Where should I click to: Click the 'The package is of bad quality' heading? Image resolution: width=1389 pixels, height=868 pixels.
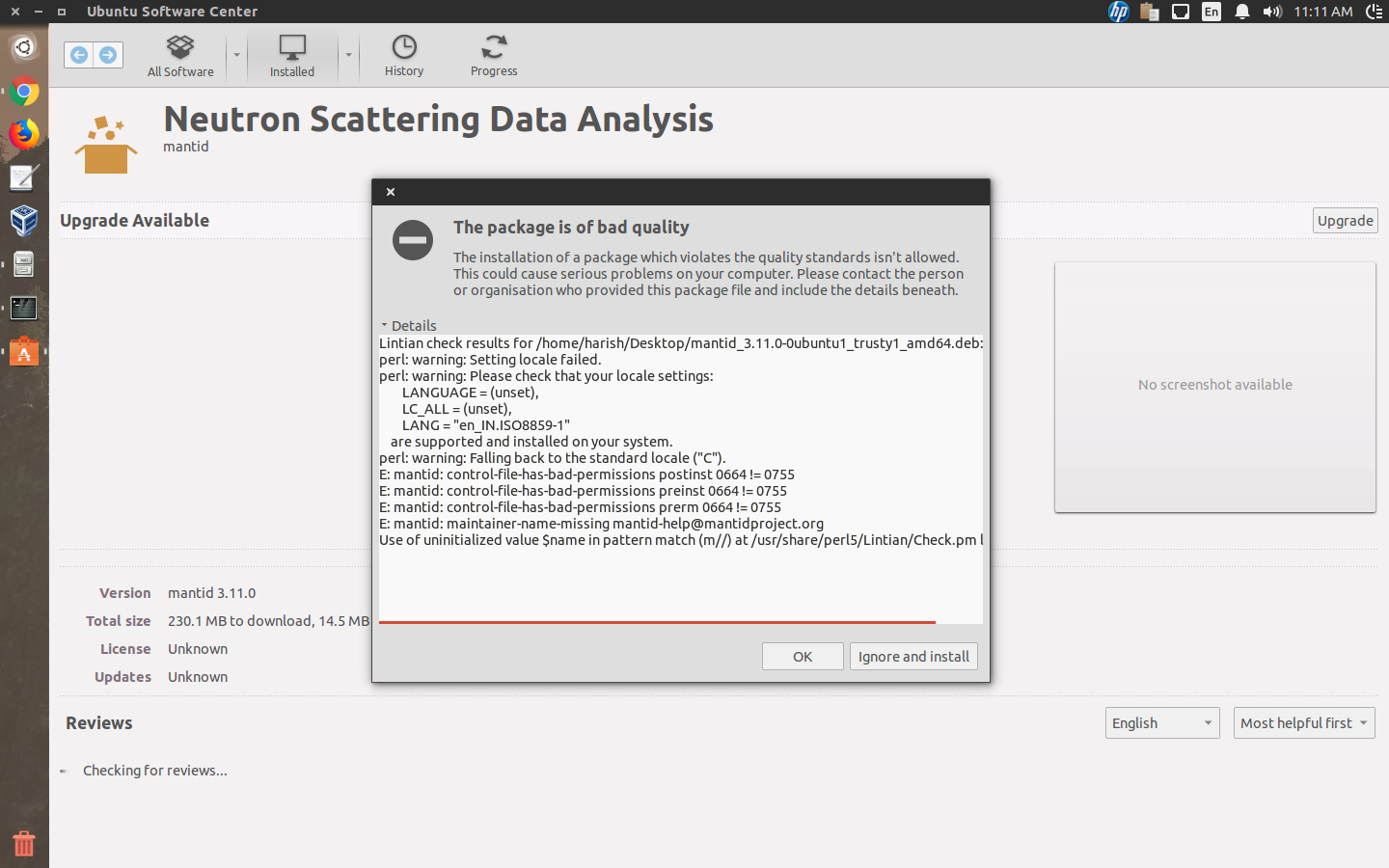pyautogui.click(x=571, y=227)
